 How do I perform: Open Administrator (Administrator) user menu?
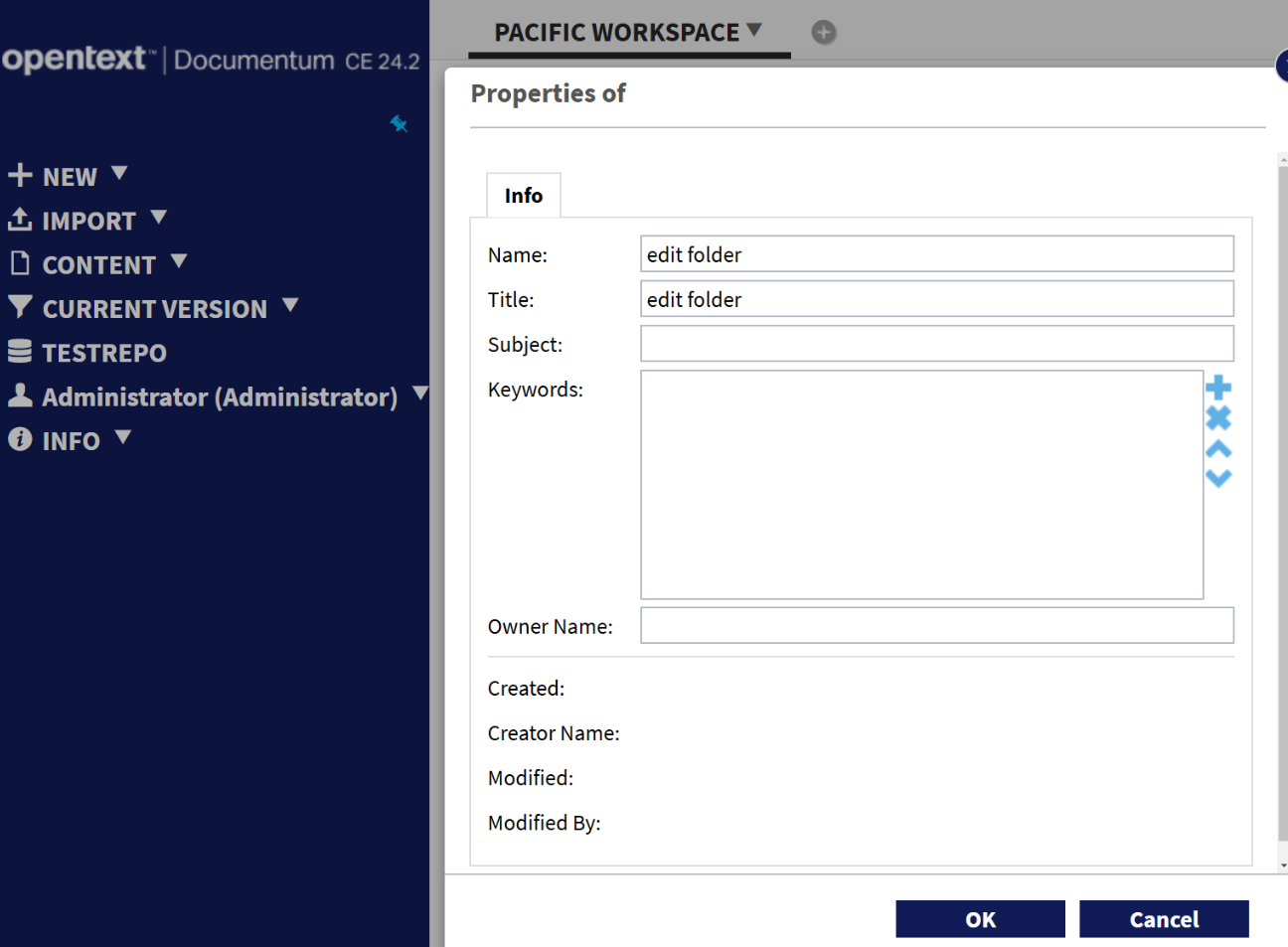coord(220,397)
